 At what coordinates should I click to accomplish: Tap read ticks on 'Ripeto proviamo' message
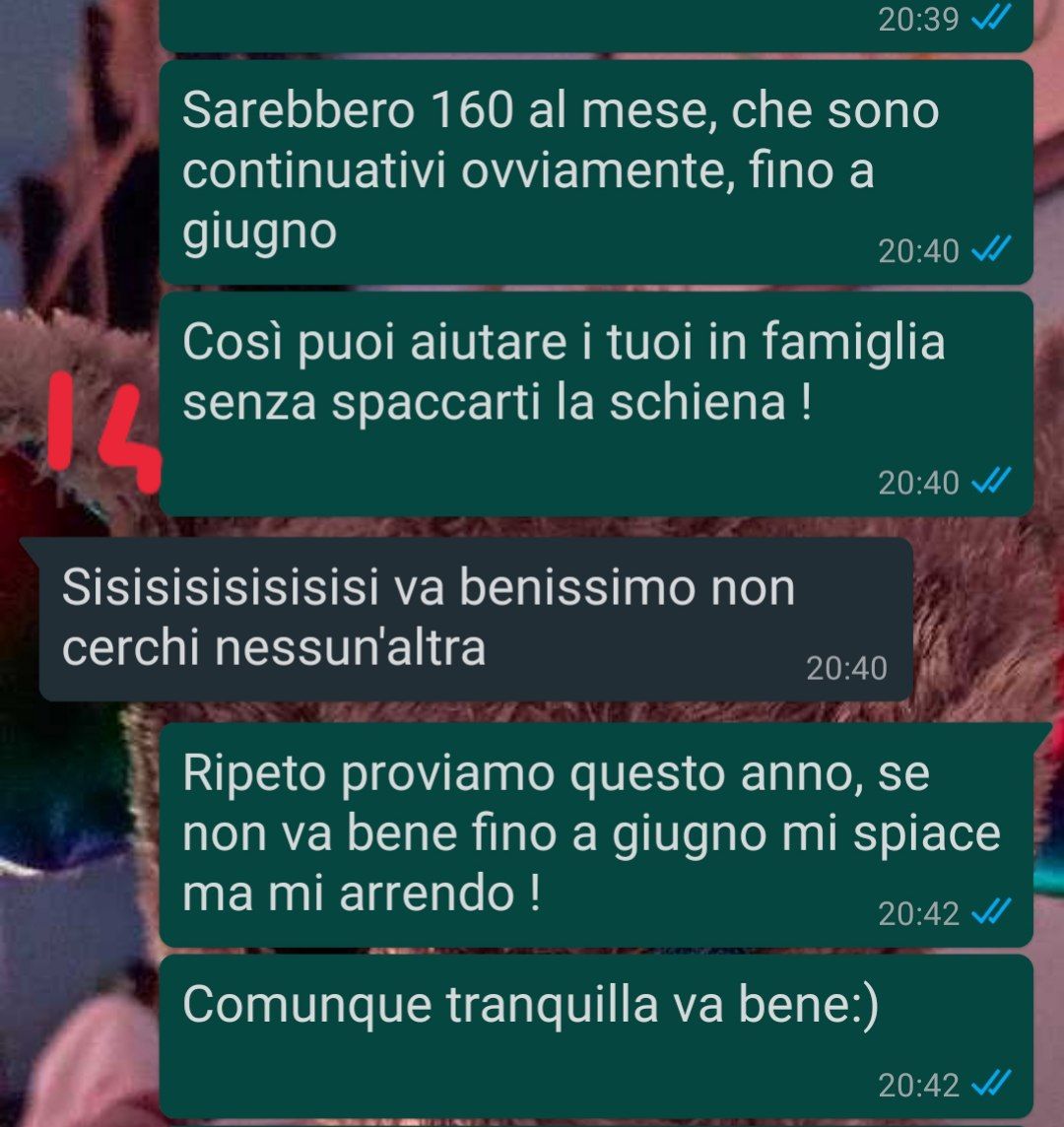(x=991, y=912)
